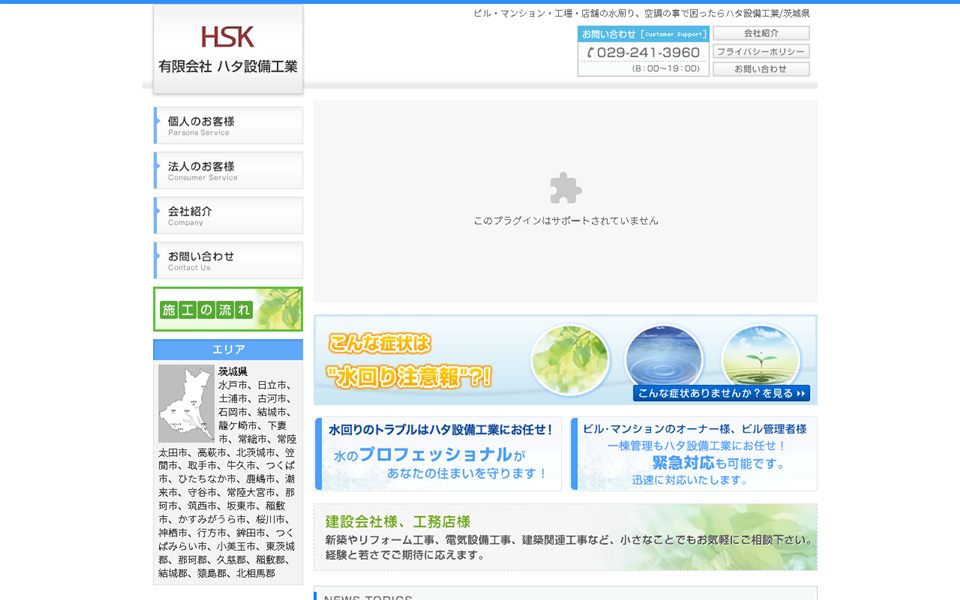The height and width of the screenshot is (600, 960).
Task: Click the header tagline ビル・マンション・工場
Action: click(x=641, y=13)
